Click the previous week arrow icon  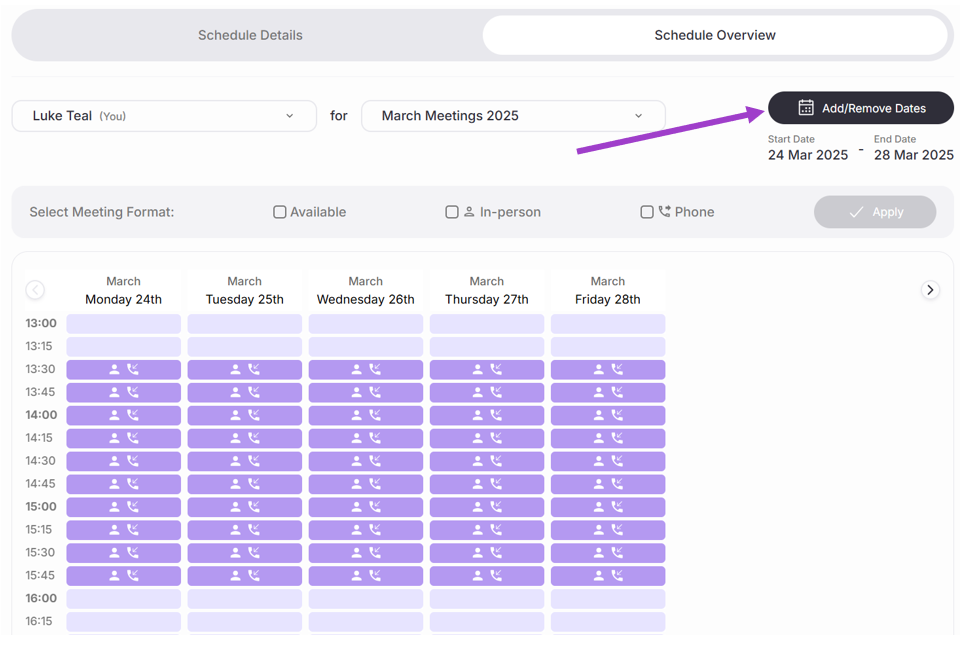point(35,290)
